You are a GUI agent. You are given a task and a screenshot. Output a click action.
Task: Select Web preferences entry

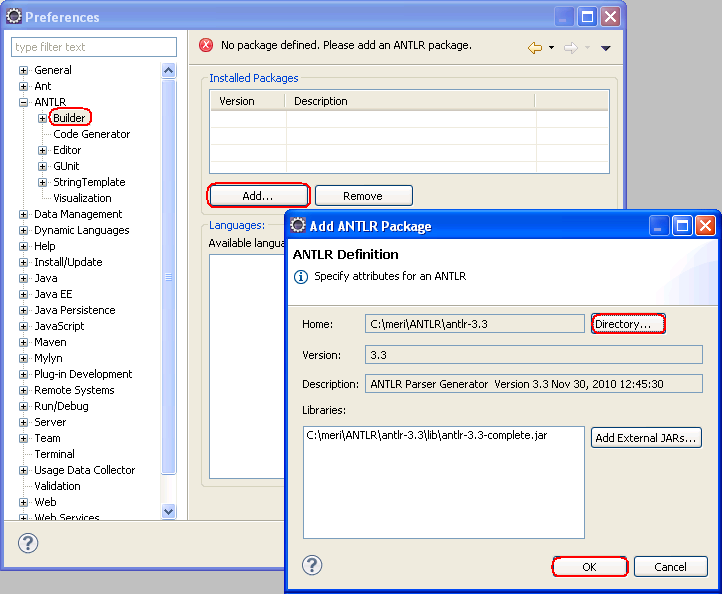pyautogui.click(x=45, y=502)
